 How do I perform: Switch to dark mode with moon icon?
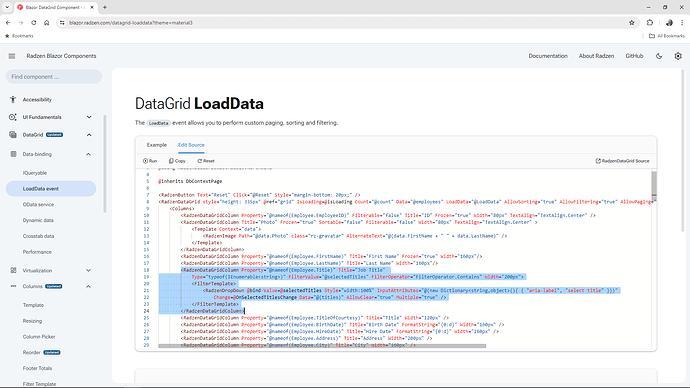[659, 56]
